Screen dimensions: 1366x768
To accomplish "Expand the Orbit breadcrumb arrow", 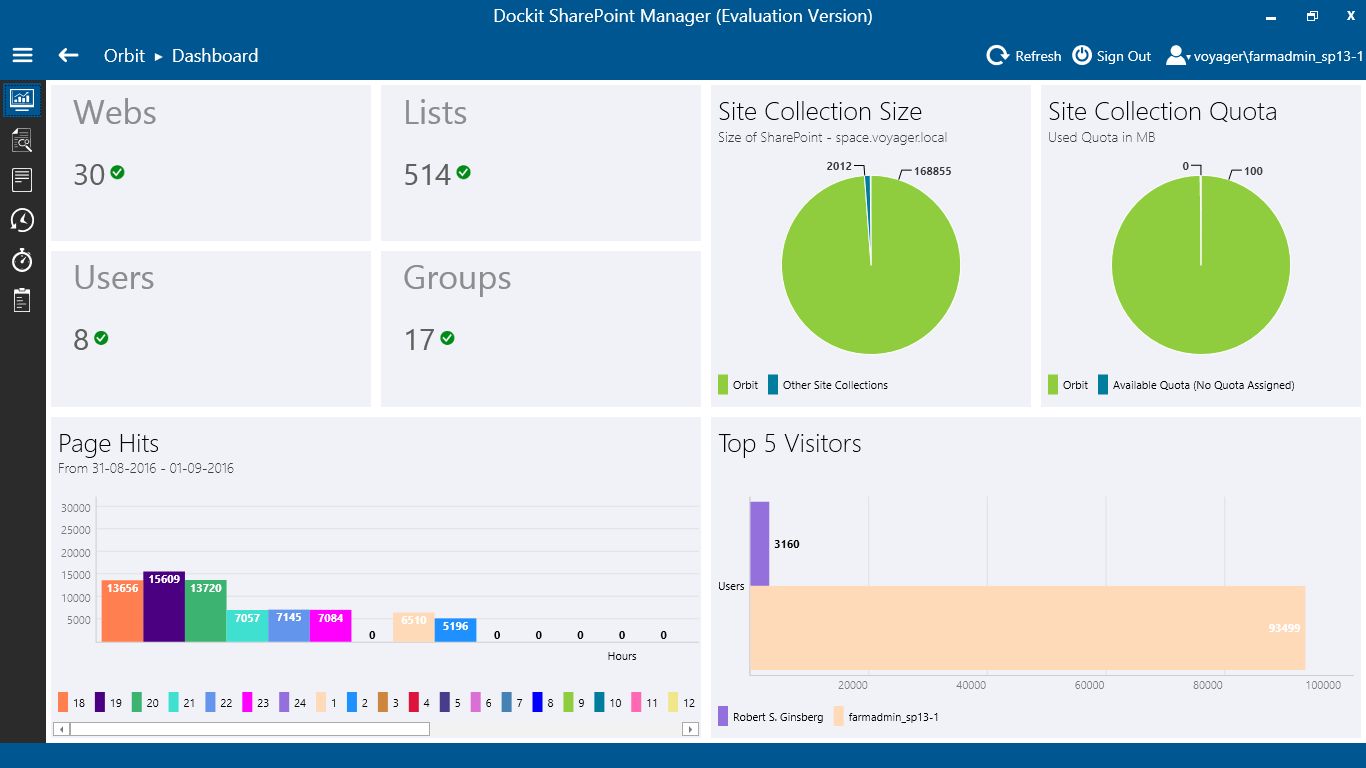I will [158, 57].
